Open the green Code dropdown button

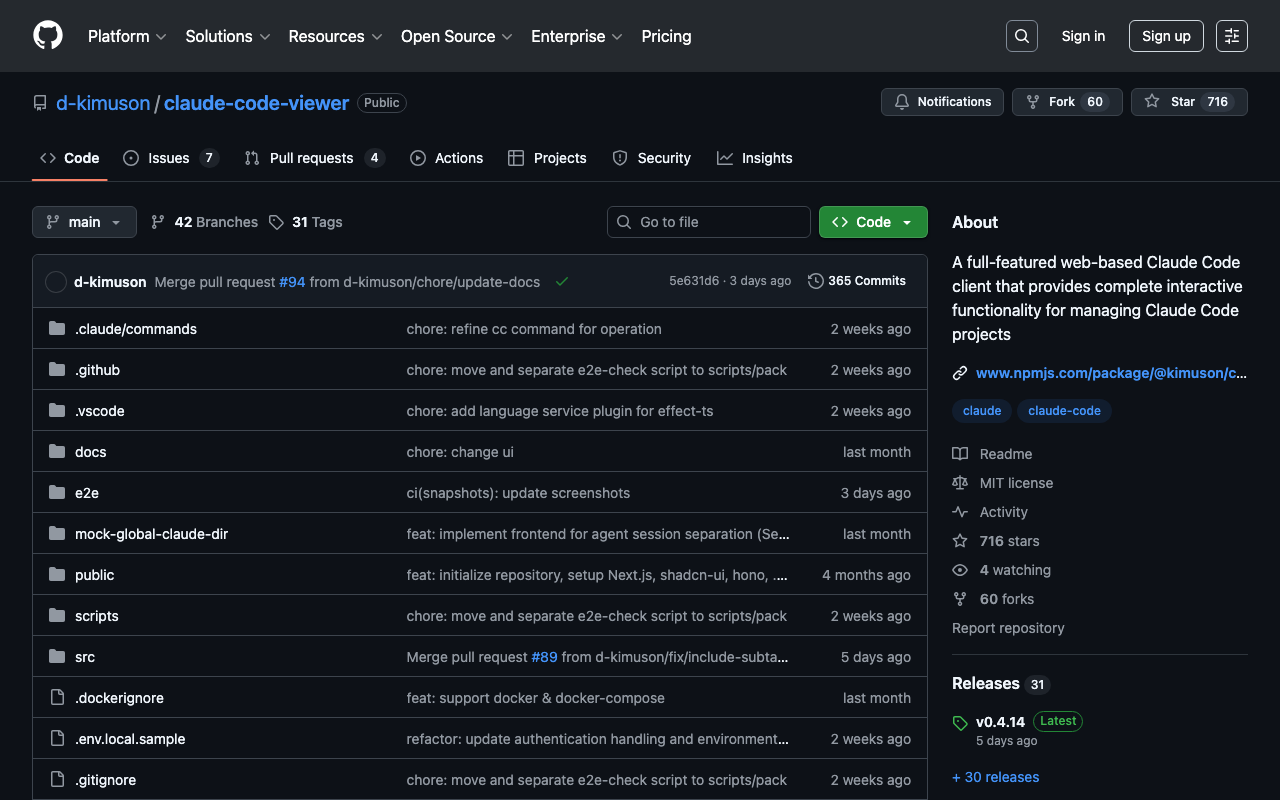tap(872, 222)
